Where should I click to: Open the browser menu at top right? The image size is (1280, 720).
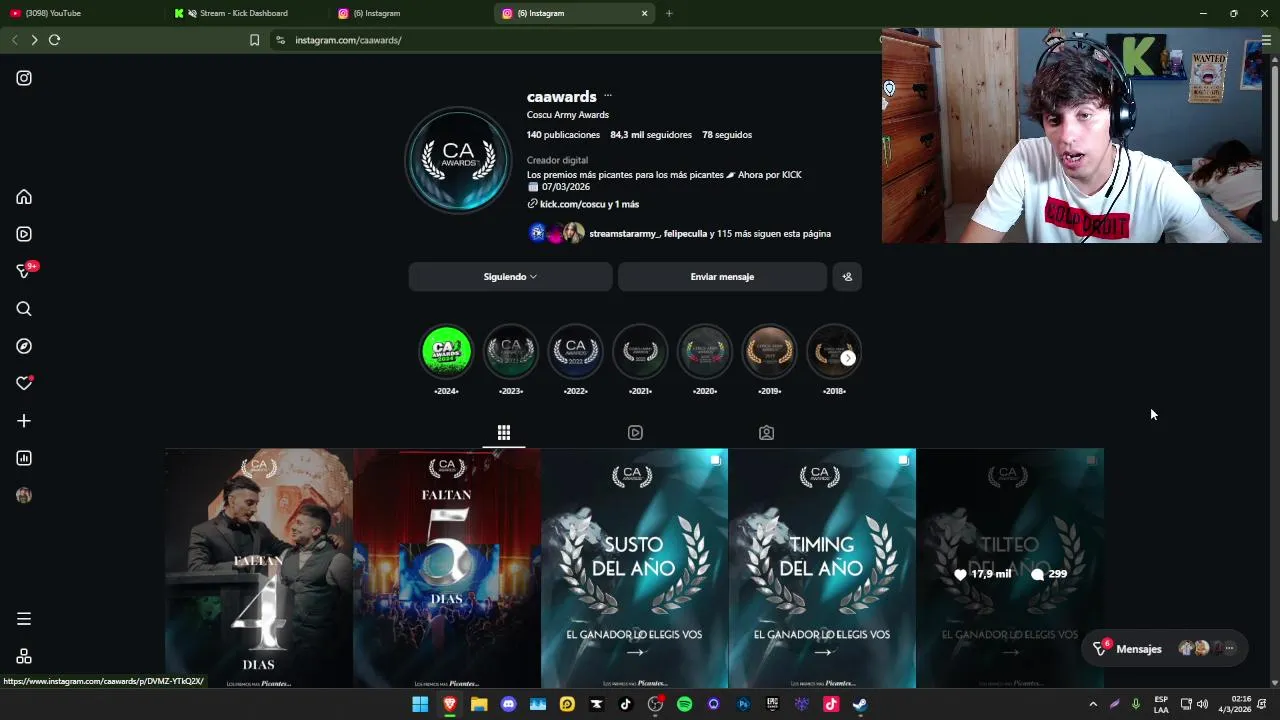tap(1266, 40)
